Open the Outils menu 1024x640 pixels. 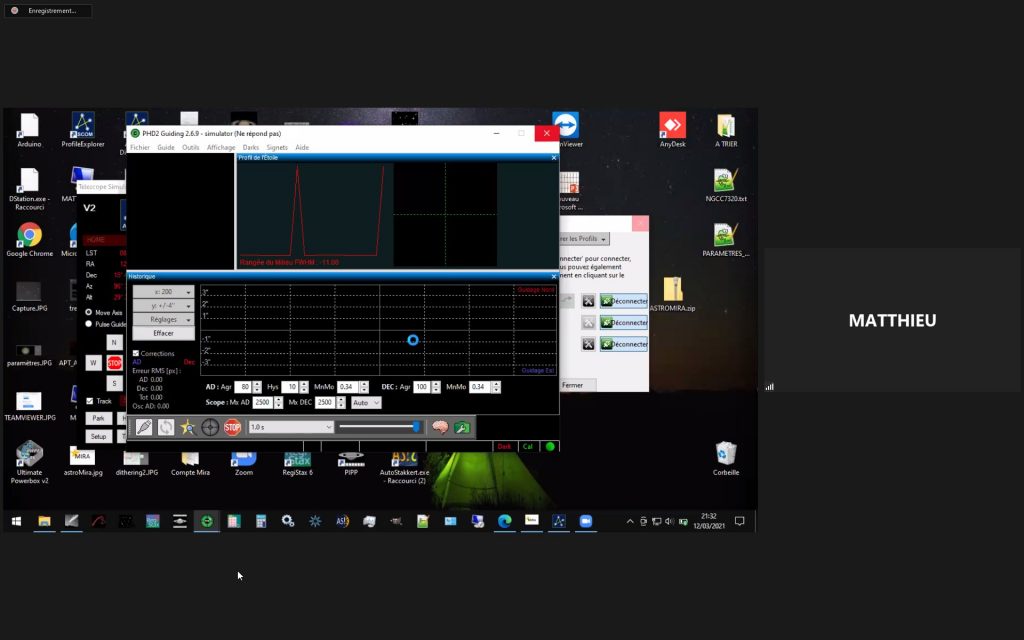191,148
